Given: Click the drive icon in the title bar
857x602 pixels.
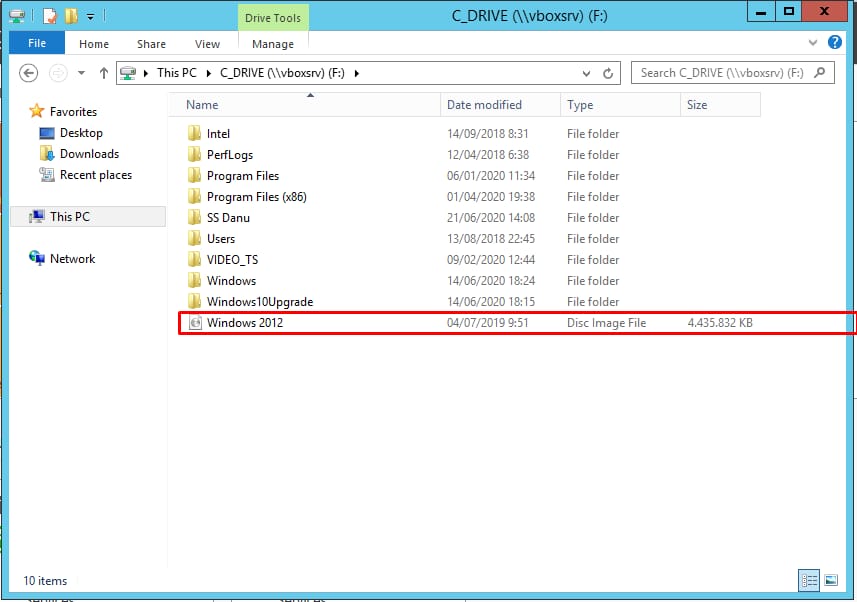Looking at the screenshot, I should point(17,16).
